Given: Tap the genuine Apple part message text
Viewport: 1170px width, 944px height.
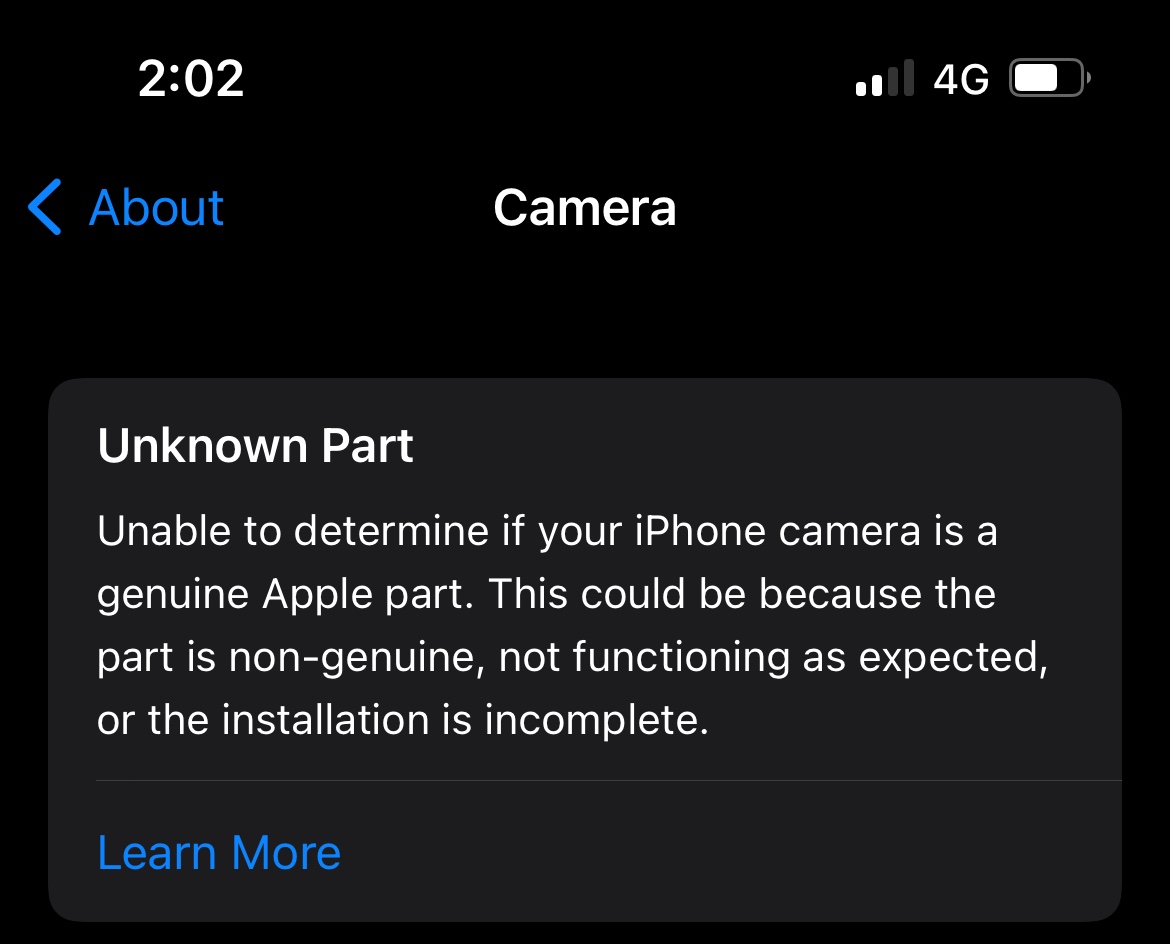Looking at the screenshot, I should [572, 625].
